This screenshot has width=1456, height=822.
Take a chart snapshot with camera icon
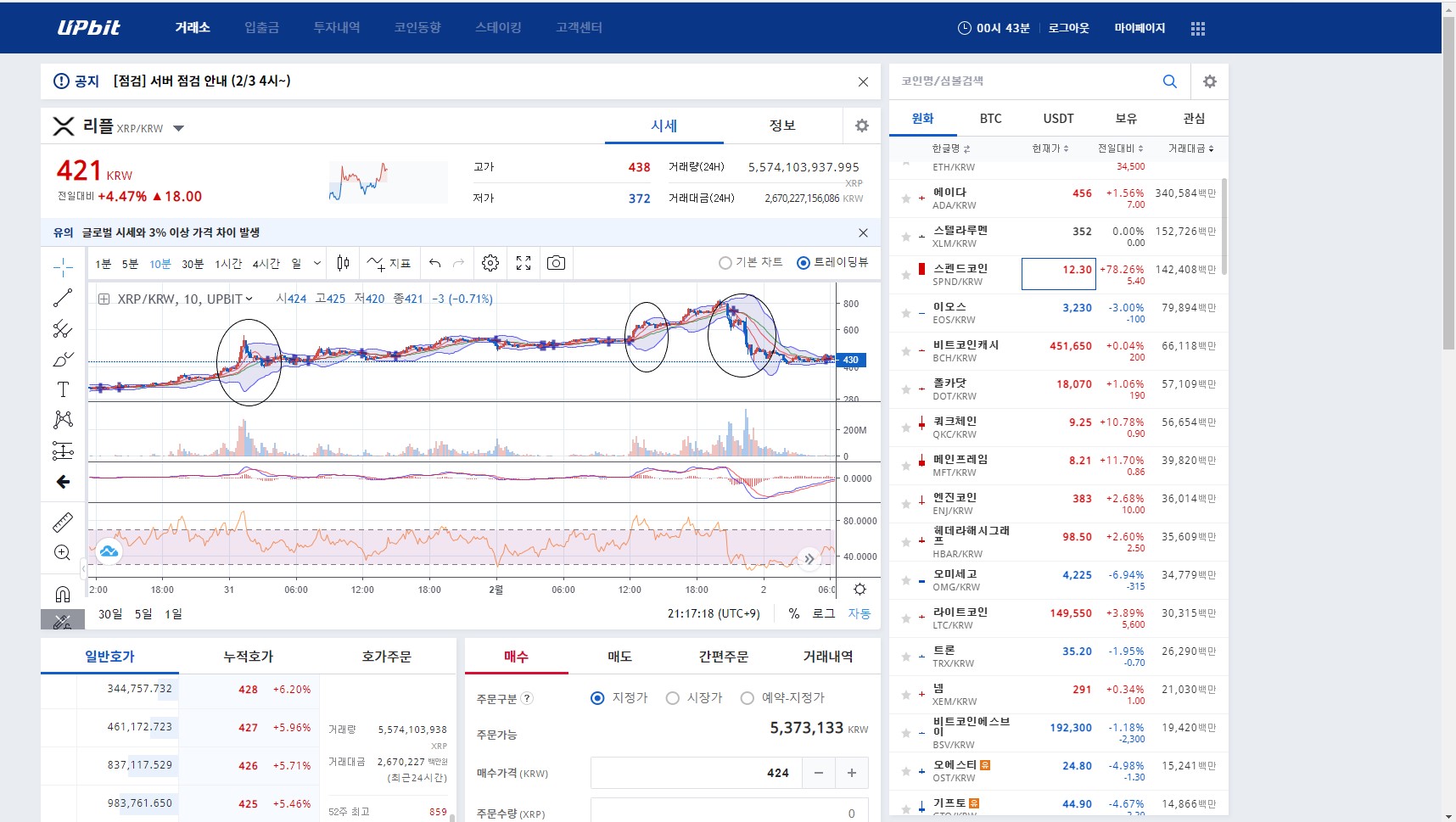pyautogui.click(x=556, y=263)
